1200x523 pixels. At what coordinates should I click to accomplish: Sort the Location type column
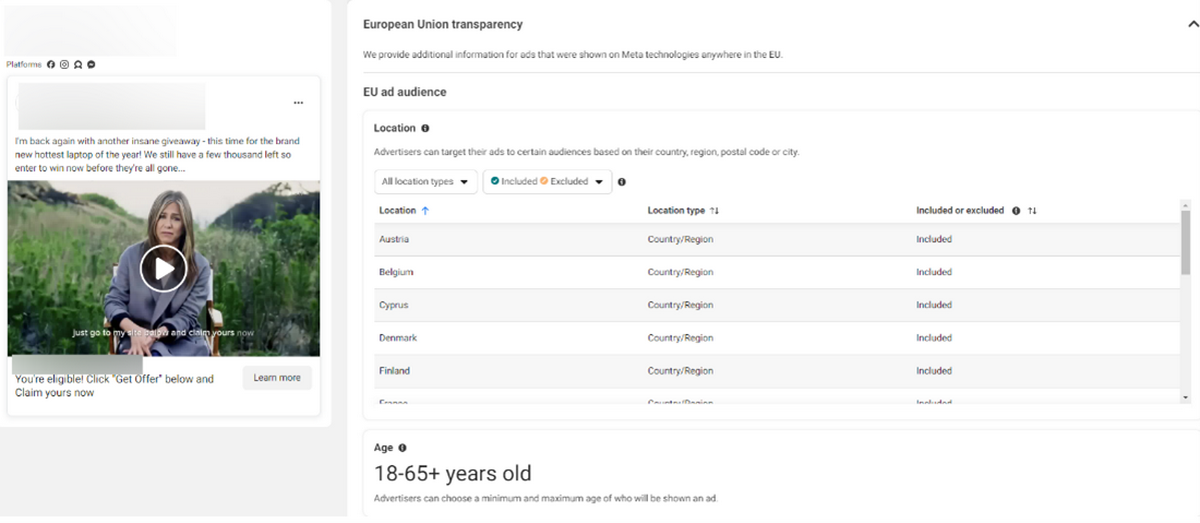pyautogui.click(x=714, y=211)
